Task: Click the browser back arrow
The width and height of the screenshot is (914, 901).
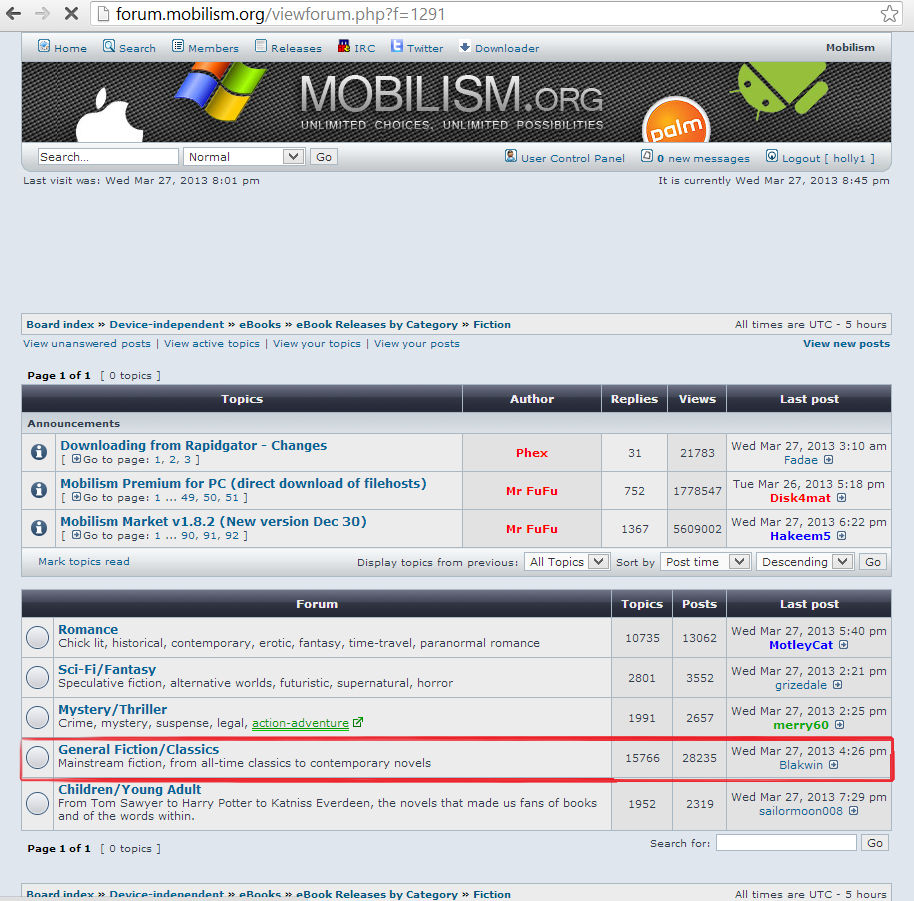Action: point(13,13)
